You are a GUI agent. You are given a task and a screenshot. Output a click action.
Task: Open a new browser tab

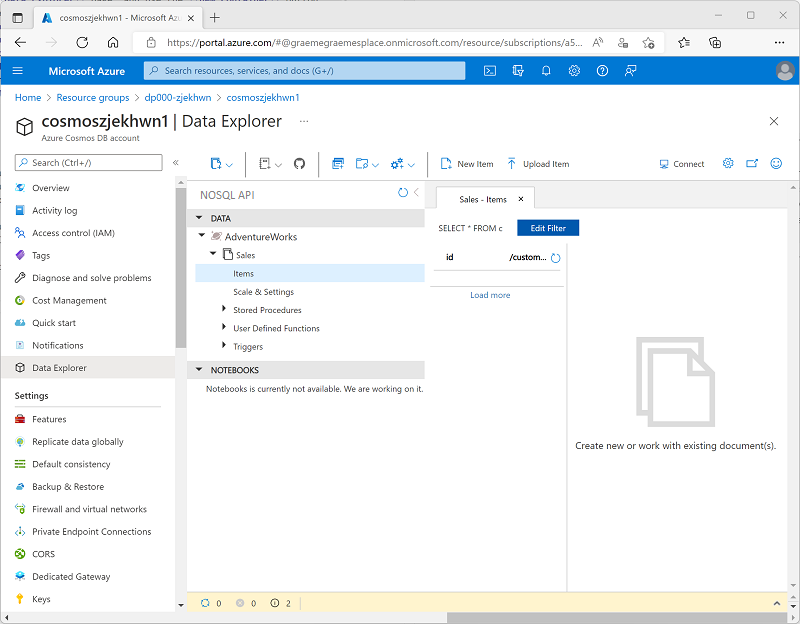click(x=215, y=17)
